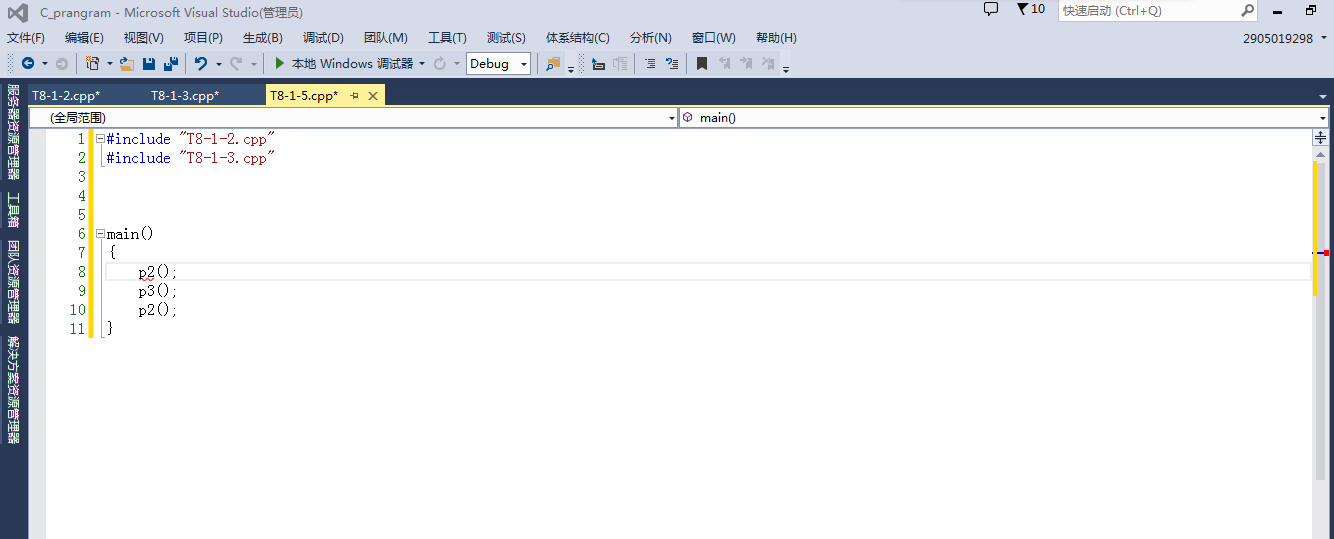Click the uncomment selected lines icon
1334x539 pixels.
672,63
